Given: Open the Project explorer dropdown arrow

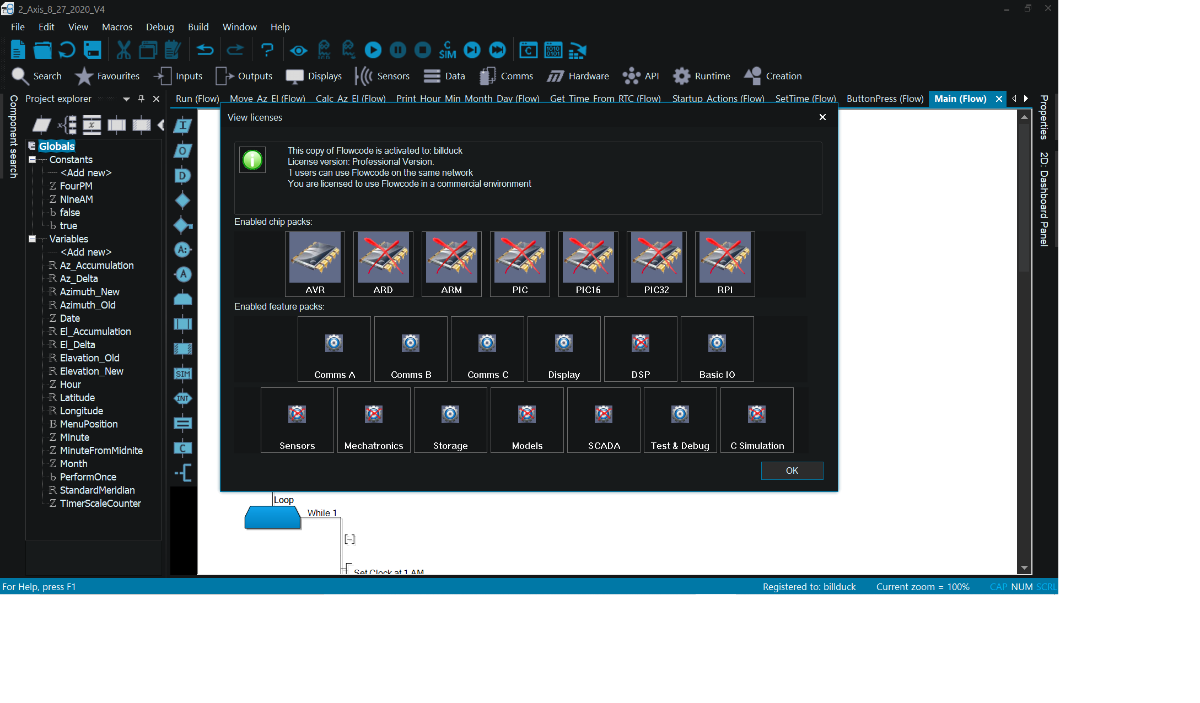Looking at the screenshot, I should [126, 99].
